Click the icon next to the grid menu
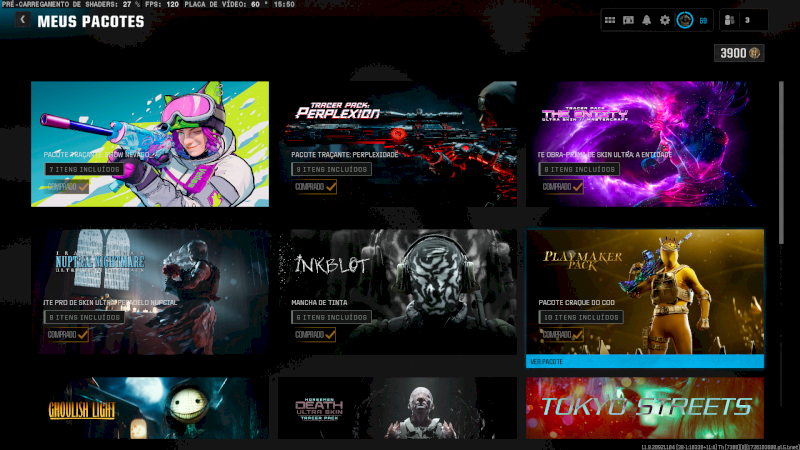Screen dimensions: 800x450 [x=628, y=20]
